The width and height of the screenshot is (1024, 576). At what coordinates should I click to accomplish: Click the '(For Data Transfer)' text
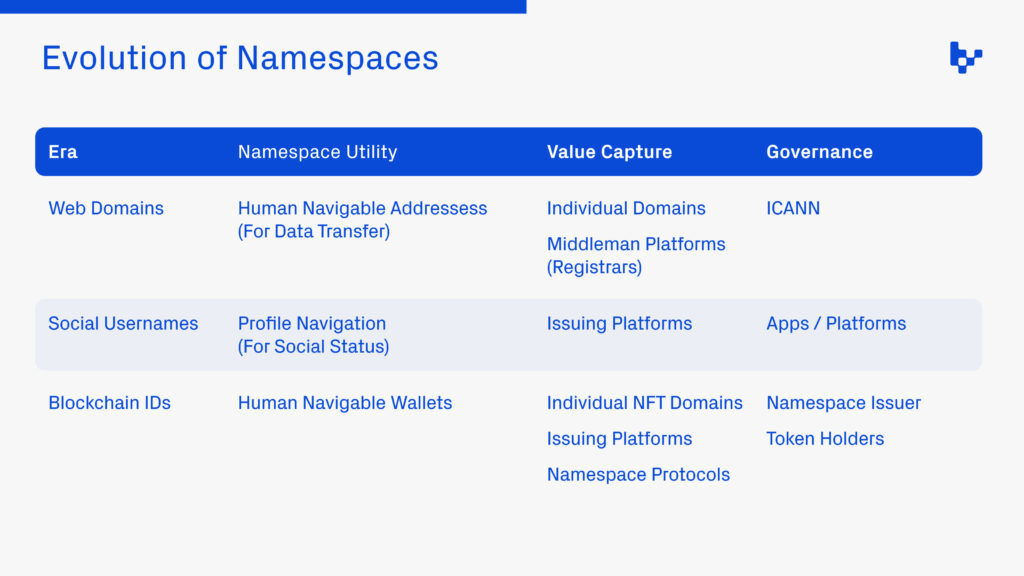coord(314,231)
